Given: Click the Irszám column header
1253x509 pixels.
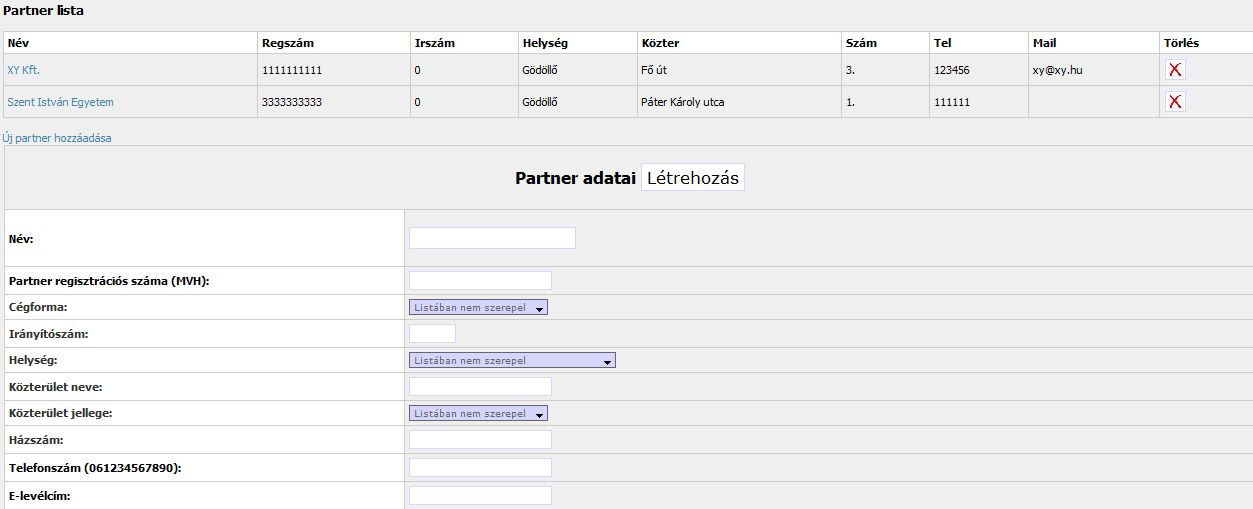Looking at the screenshot, I should [x=464, y=43].
